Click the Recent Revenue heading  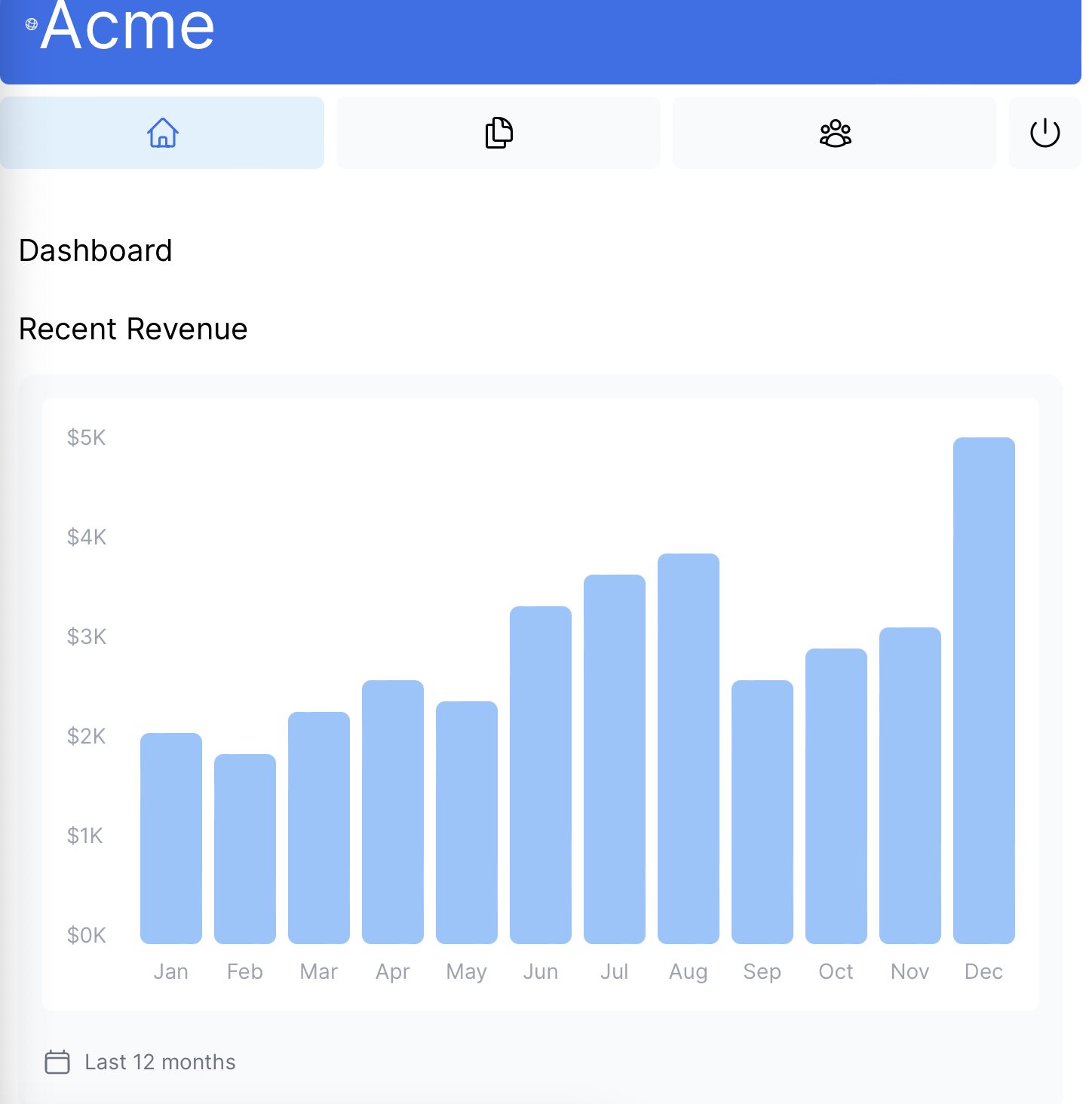[133, 329]
